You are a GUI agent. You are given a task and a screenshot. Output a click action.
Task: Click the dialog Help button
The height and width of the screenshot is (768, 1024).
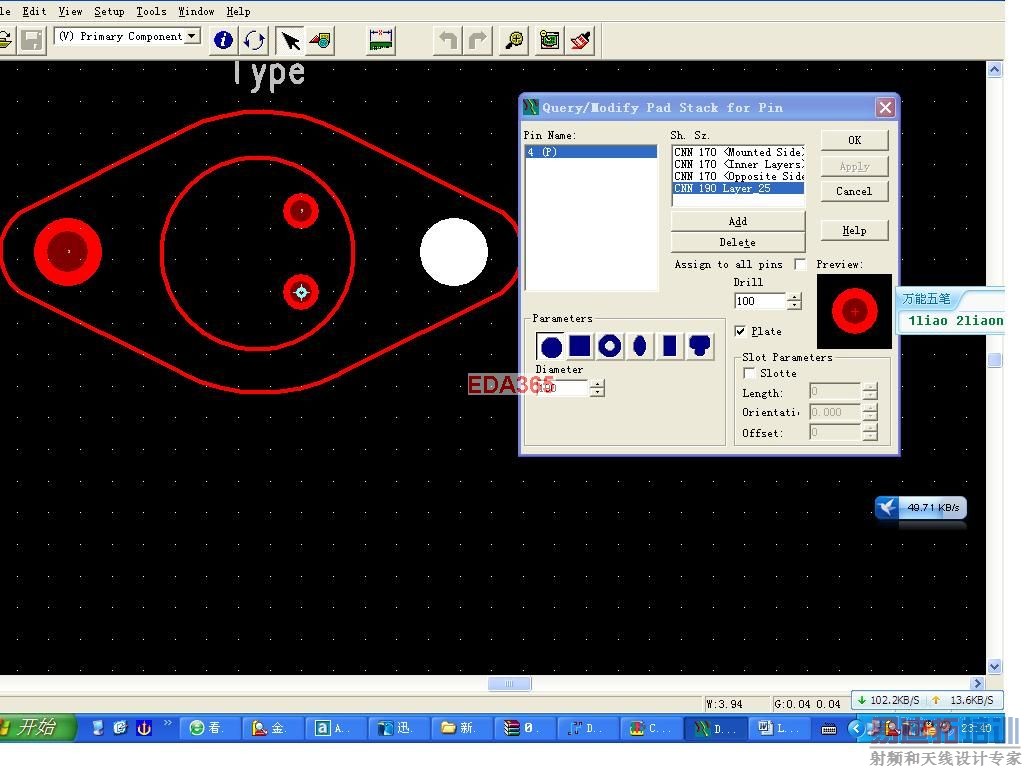[x=854, y=230]
